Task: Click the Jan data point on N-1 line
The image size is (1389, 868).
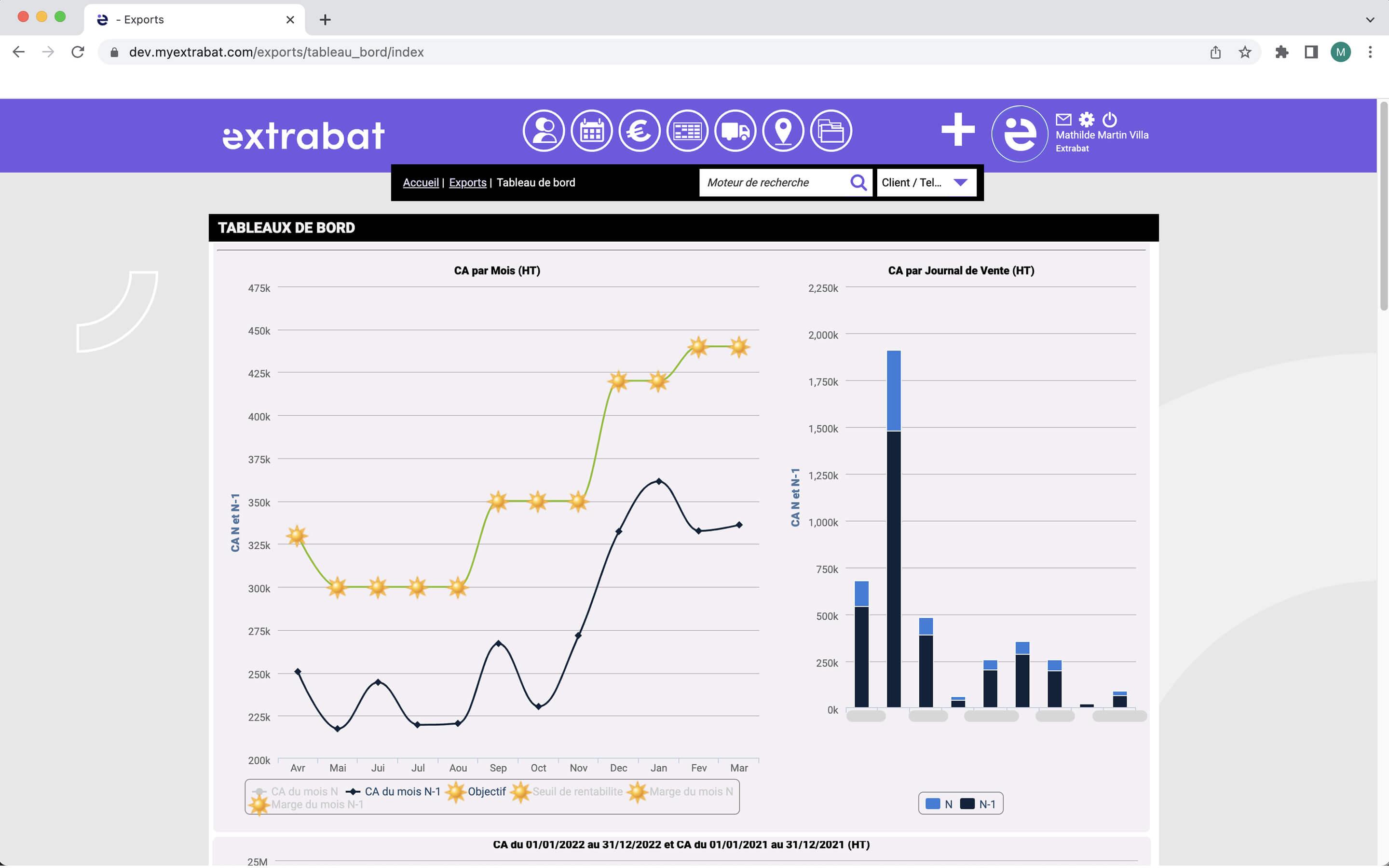Action: (658, 481)
